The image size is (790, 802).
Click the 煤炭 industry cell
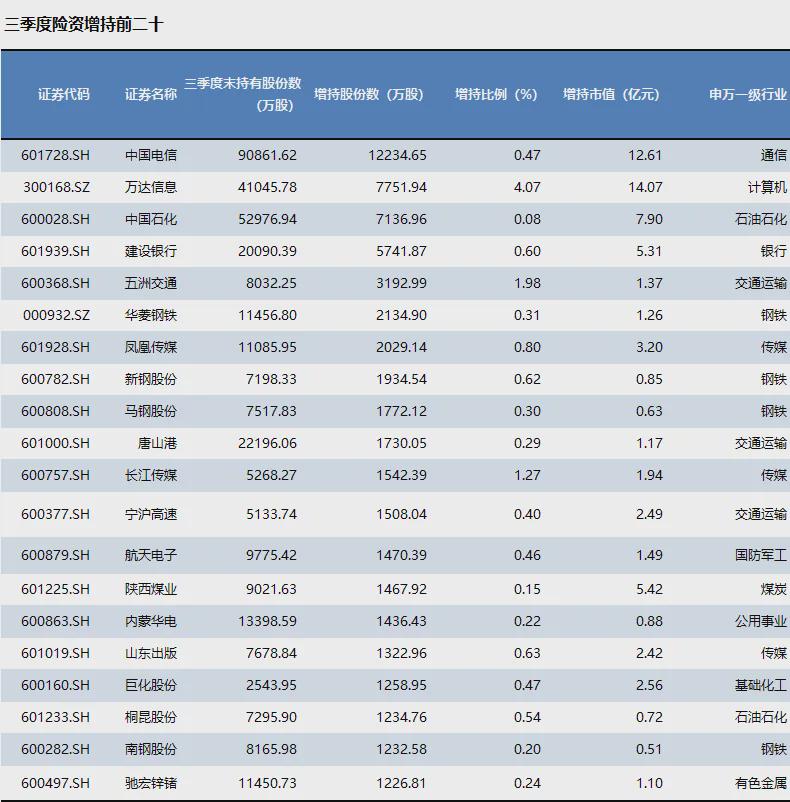774,589
